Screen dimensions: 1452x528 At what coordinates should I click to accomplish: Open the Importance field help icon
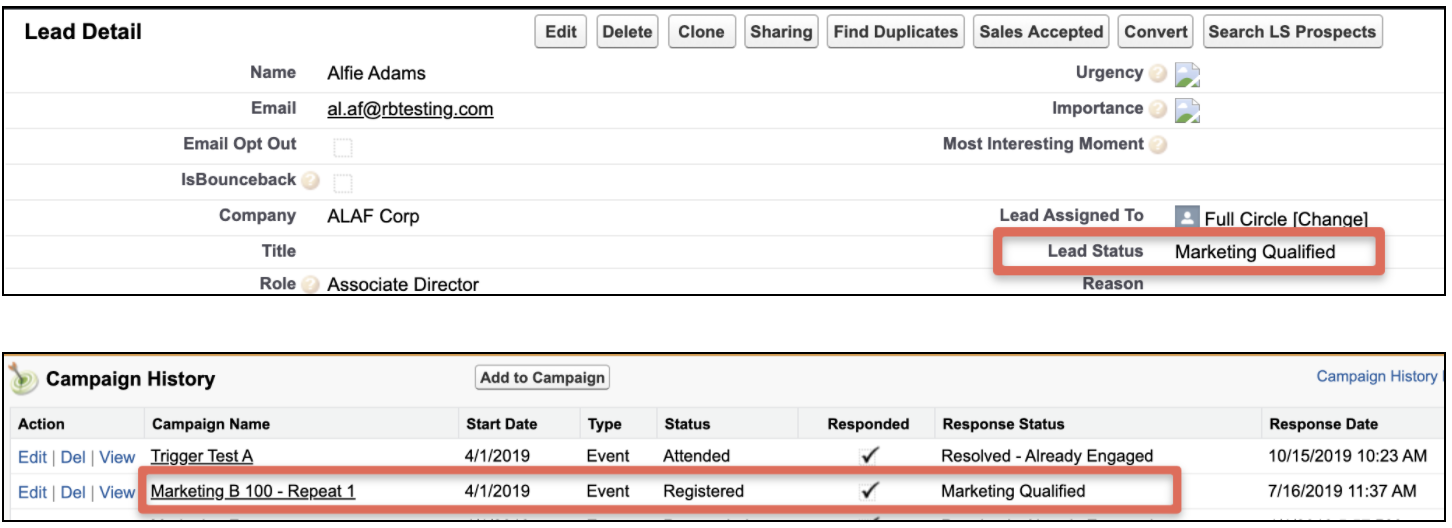(x=1158, y=110)
